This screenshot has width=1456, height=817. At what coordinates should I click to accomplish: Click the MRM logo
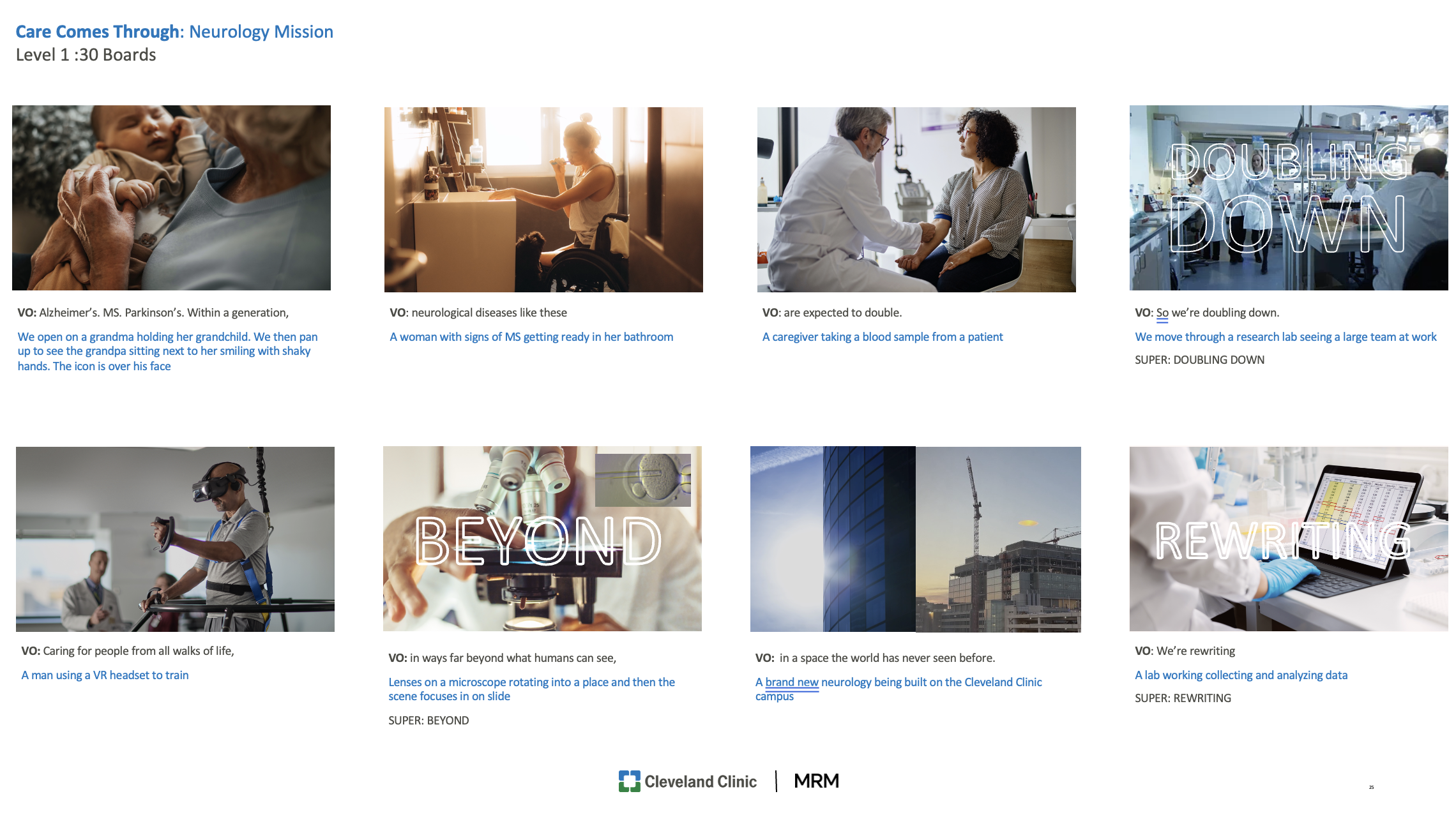click(816, 781)
